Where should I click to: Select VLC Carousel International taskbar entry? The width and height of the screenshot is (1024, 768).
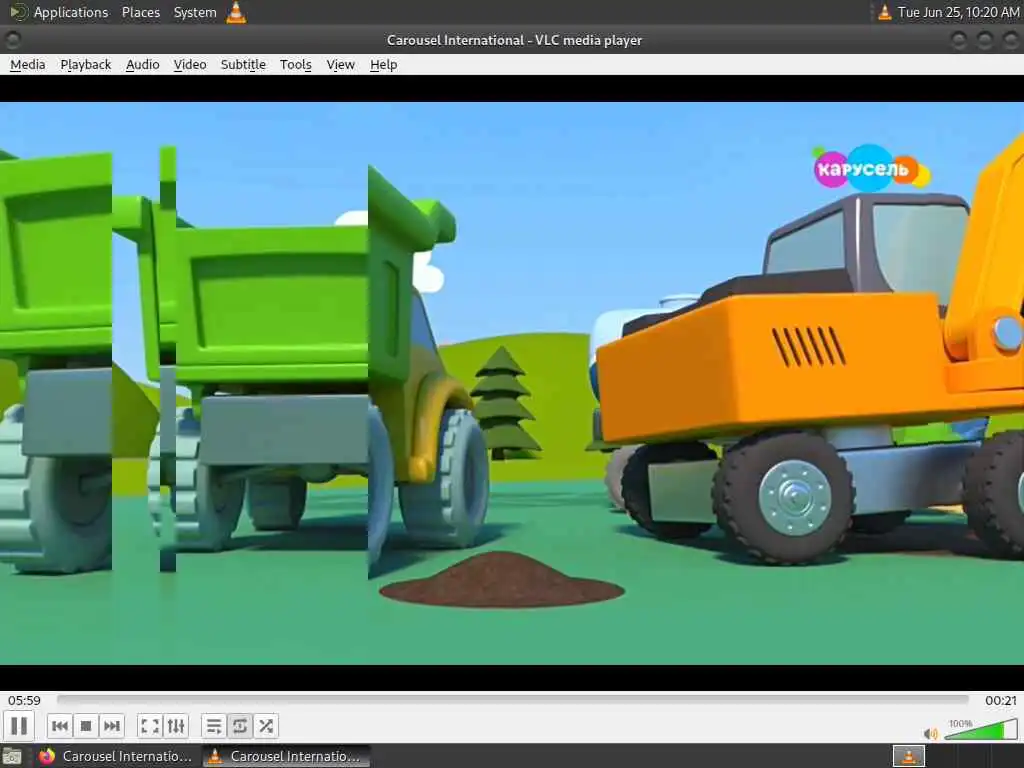[285, 756]
